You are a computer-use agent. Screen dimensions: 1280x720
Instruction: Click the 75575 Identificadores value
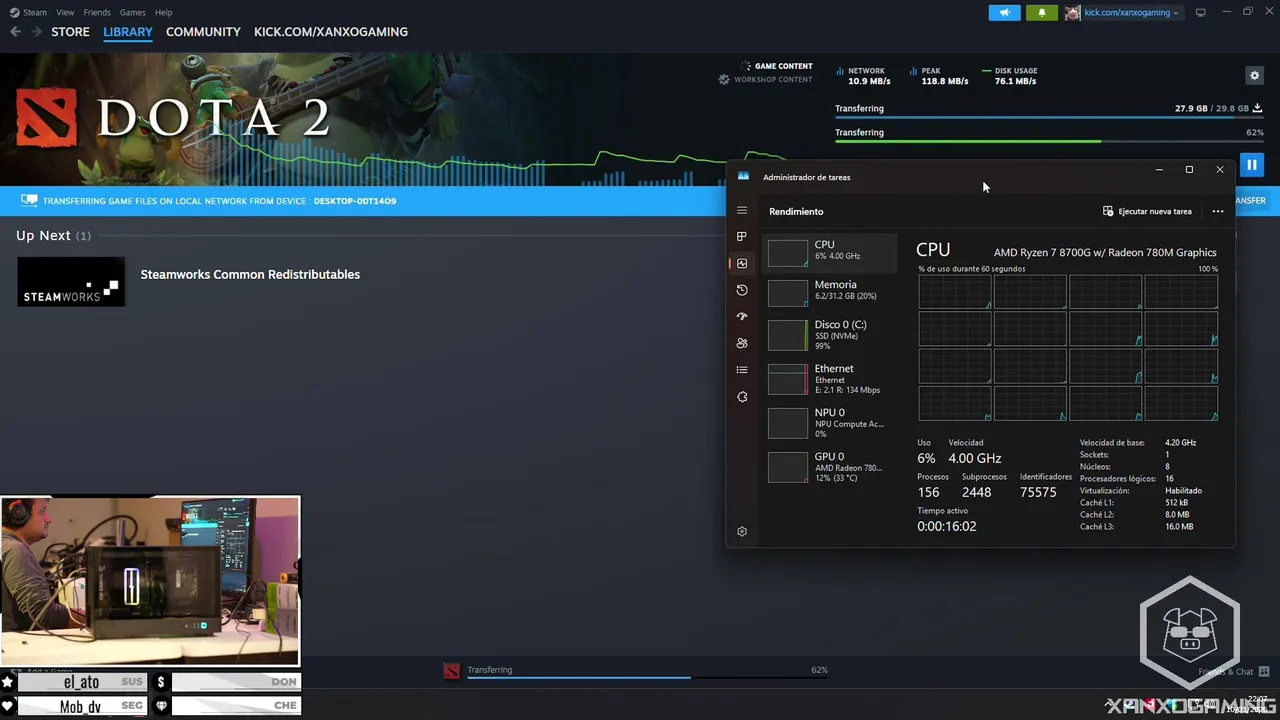click(x=1038, y=492)
